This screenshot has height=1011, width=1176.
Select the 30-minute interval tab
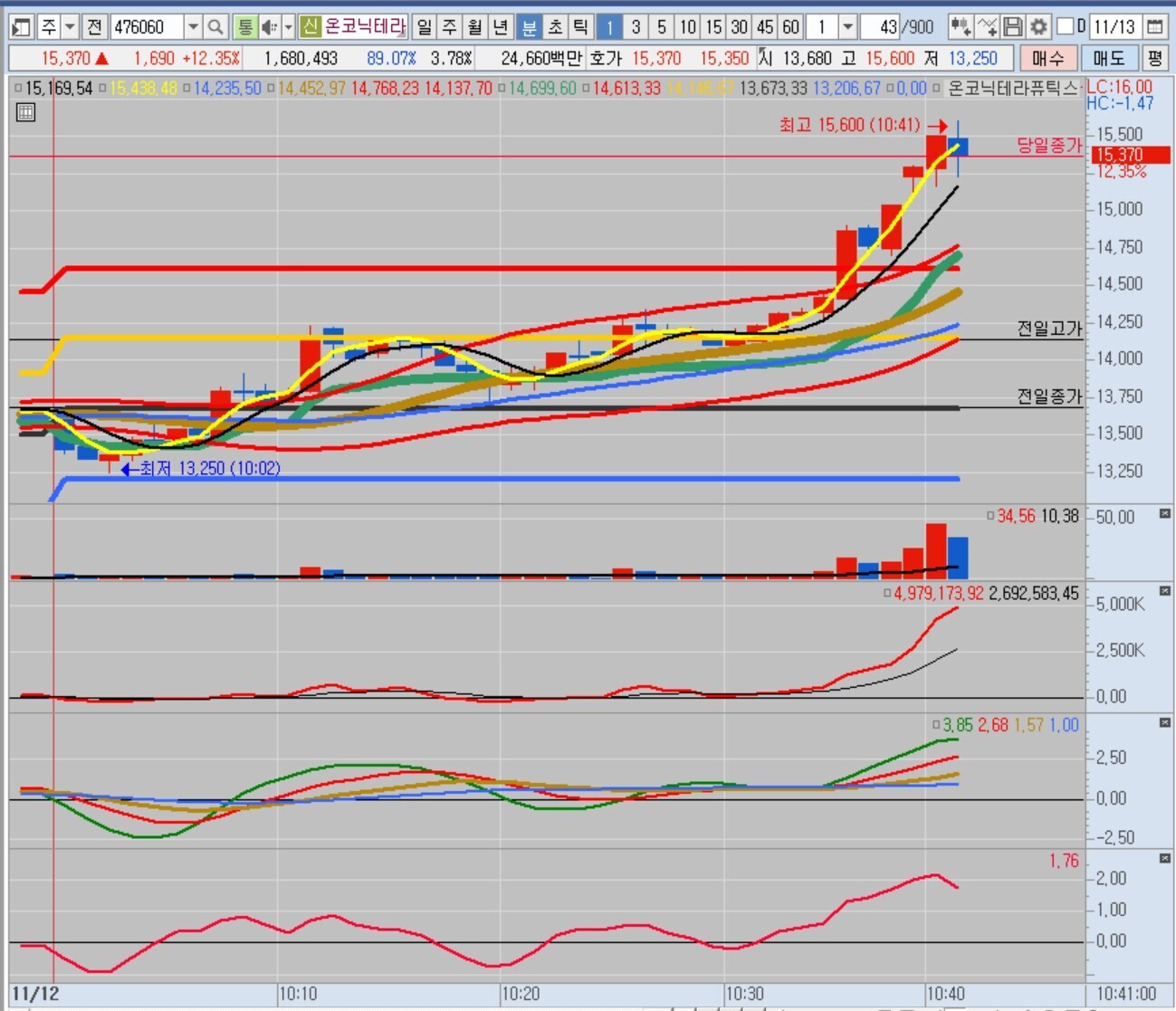click(740, 27)
